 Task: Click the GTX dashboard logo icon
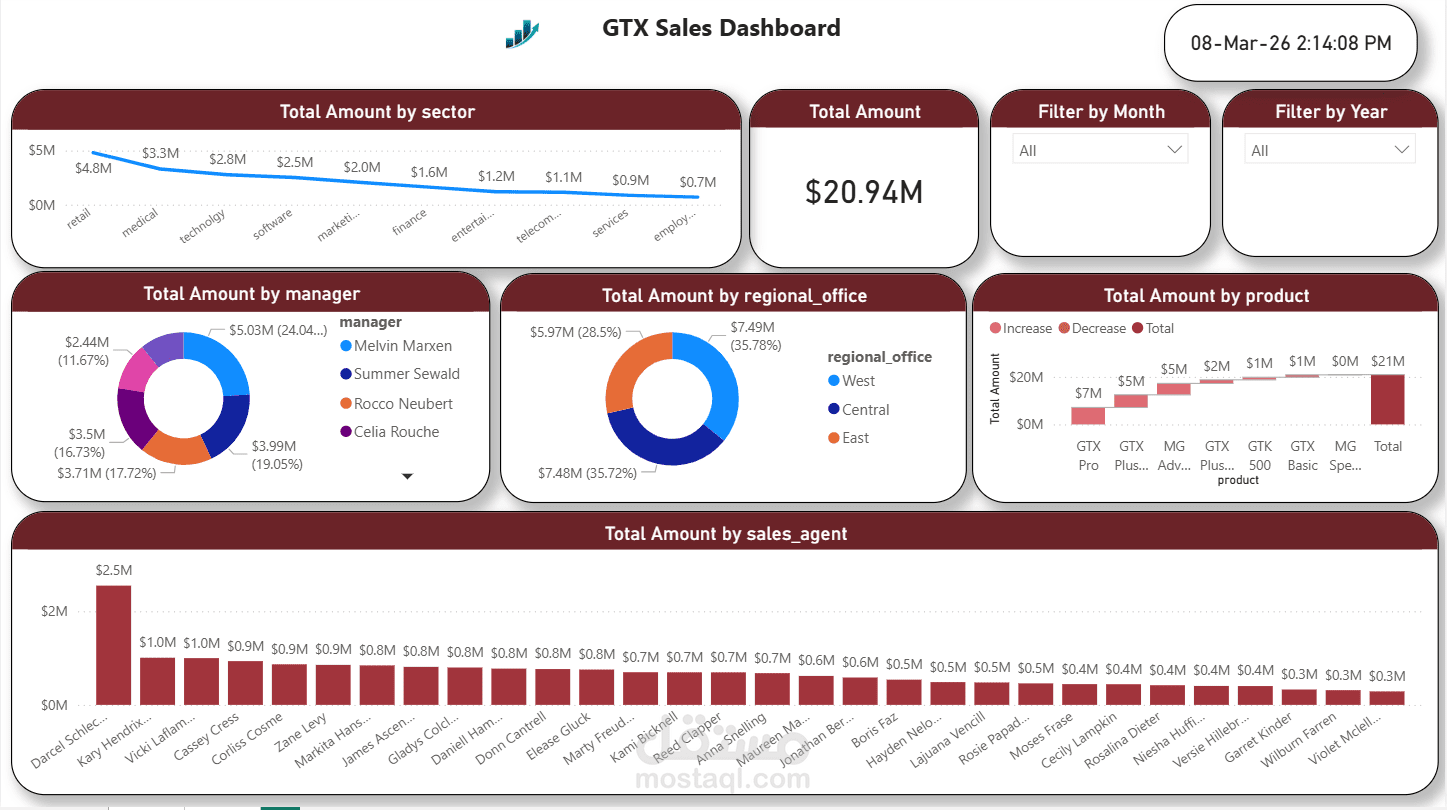(x=522, y=34)
